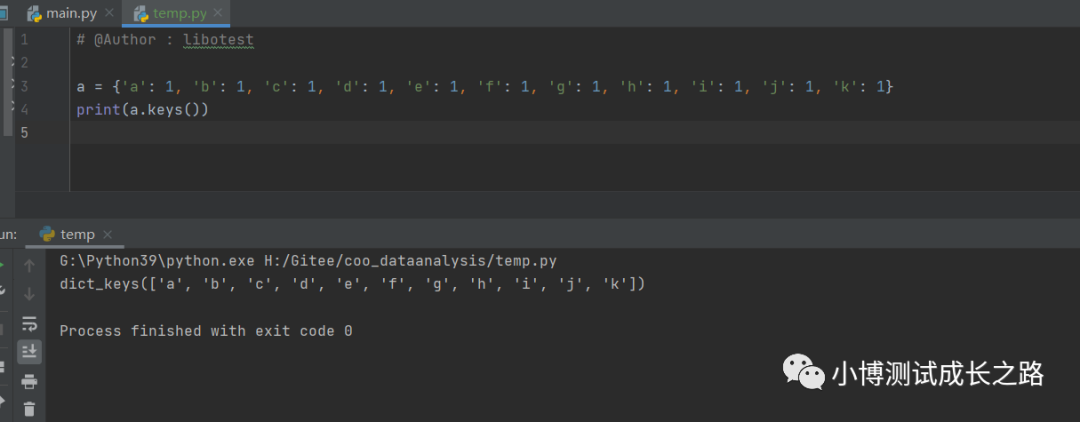Toggle scroll to end of console

pos(29,352)
